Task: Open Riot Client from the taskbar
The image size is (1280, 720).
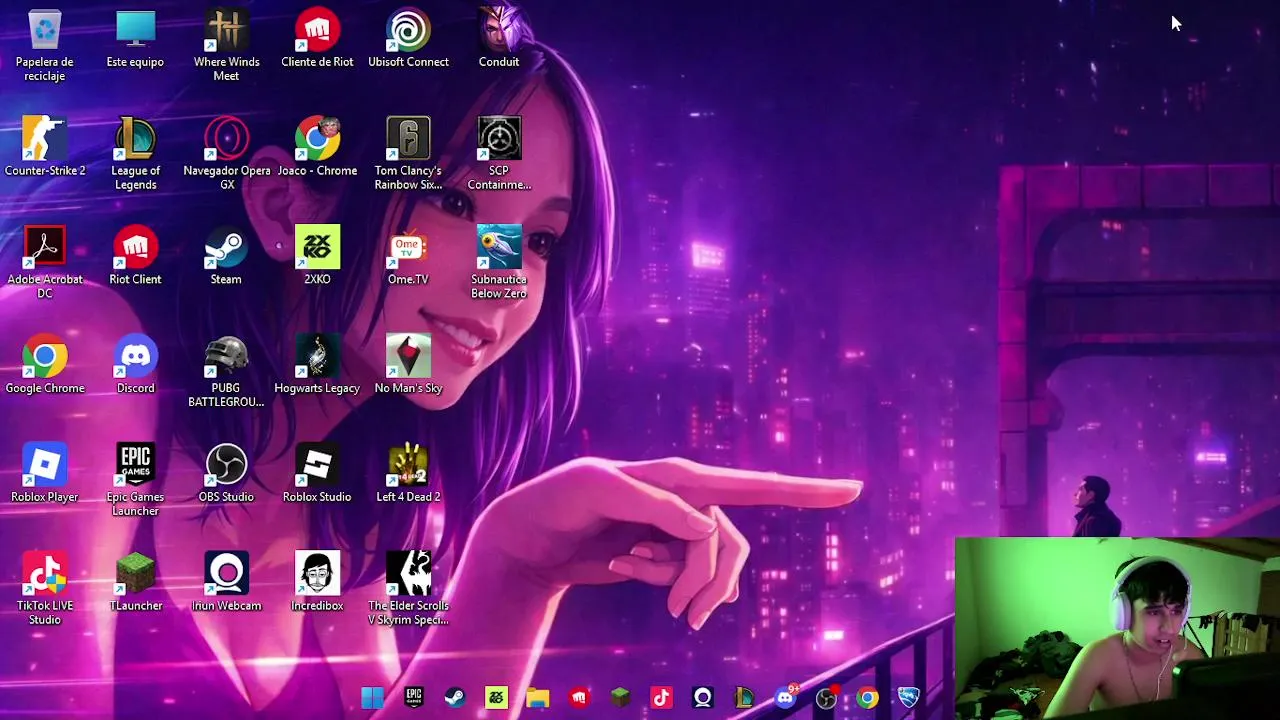Action: click(x=579, y=698)
